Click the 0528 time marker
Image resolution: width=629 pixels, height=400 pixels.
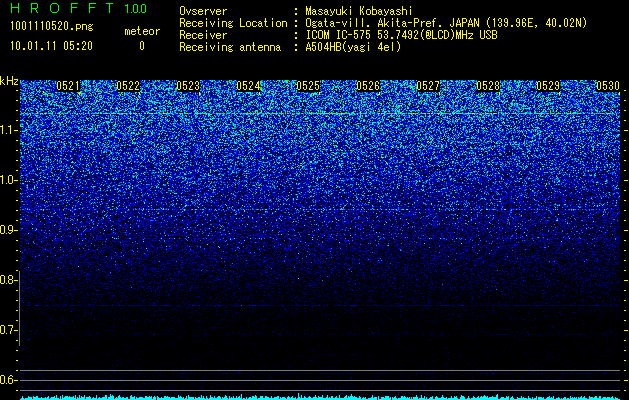(x=488, y=86)
